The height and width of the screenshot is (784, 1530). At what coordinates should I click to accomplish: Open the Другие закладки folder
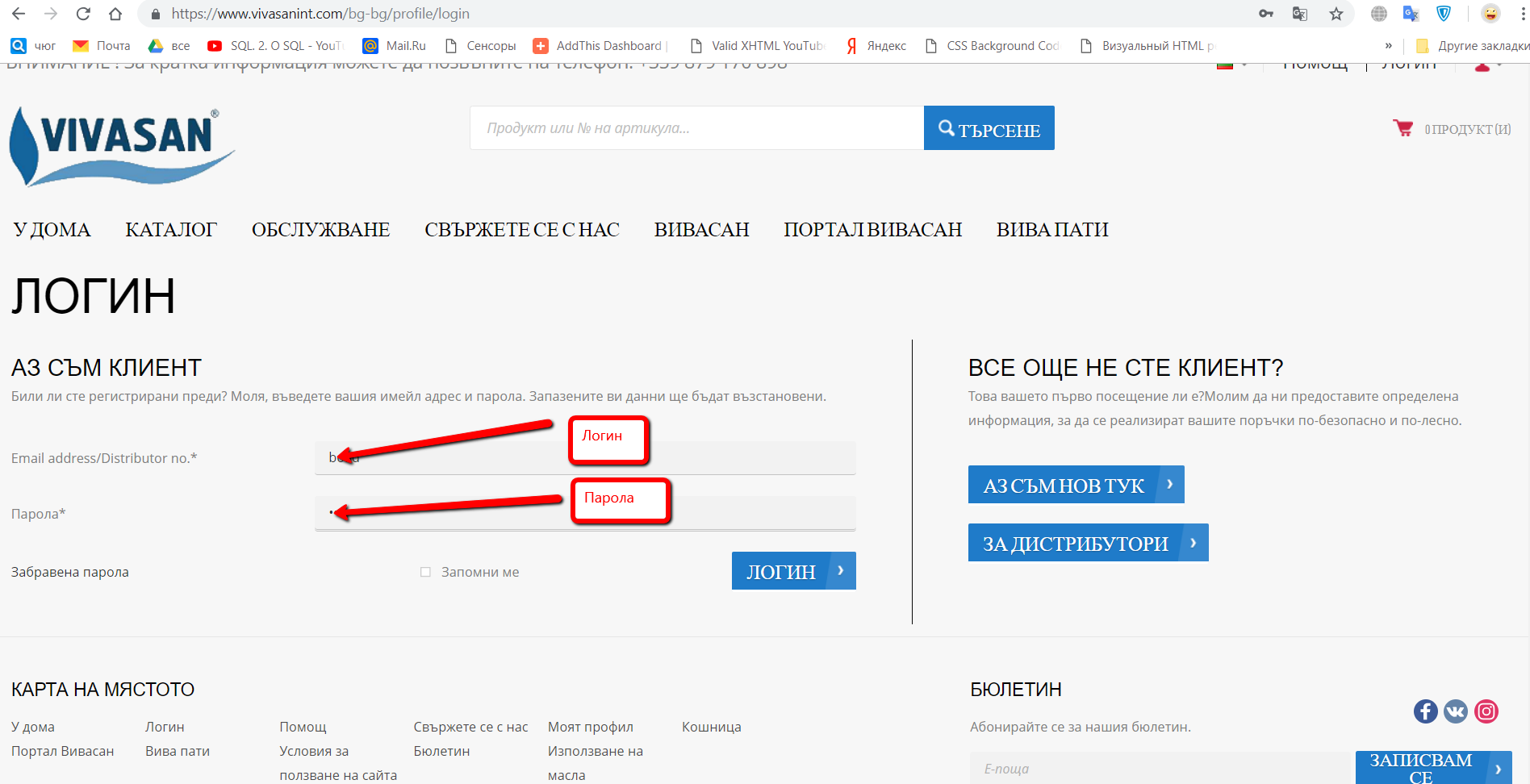(1472, 46)
